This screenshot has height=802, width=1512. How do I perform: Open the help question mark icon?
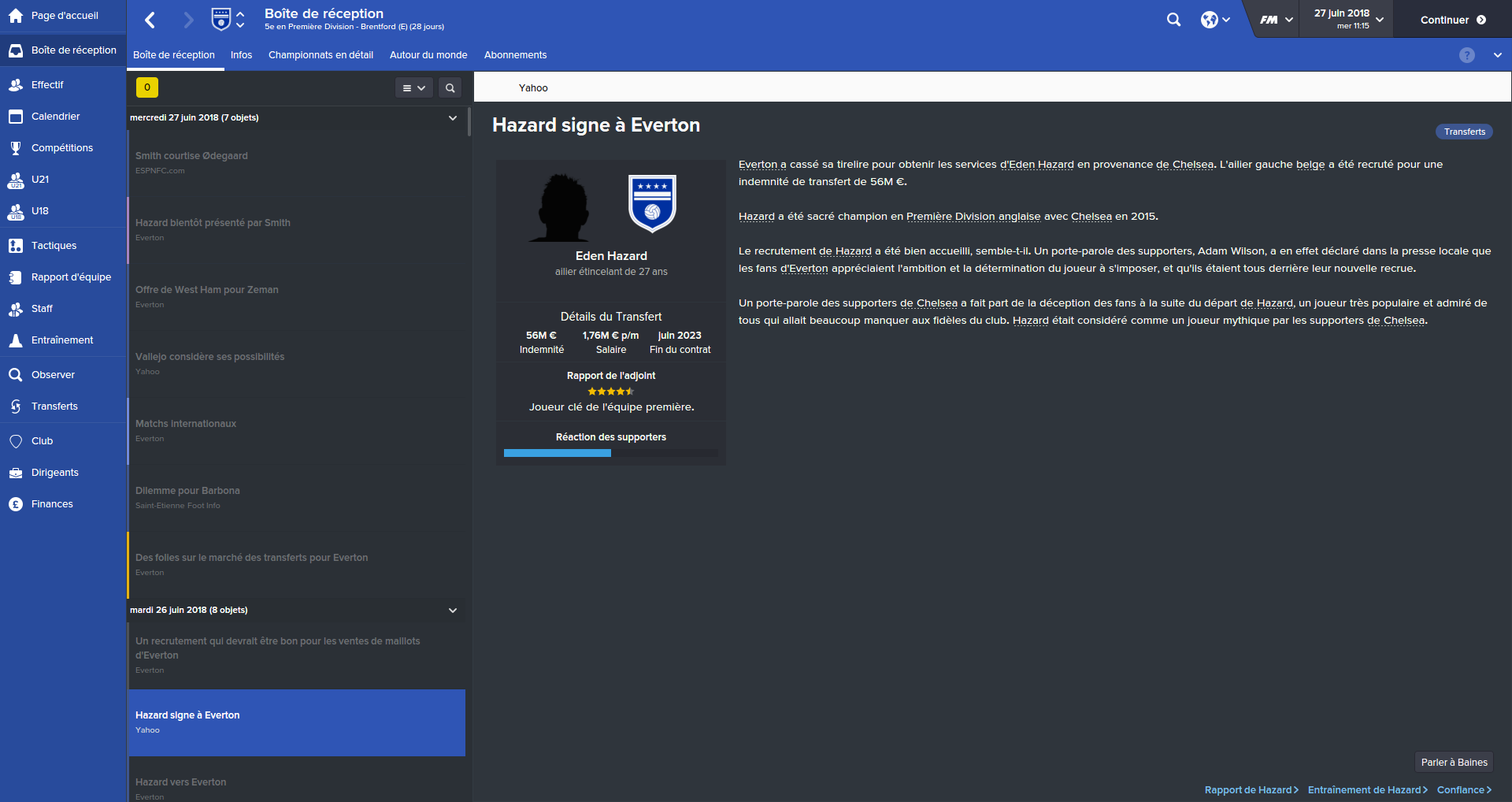tap(1466, 55)
